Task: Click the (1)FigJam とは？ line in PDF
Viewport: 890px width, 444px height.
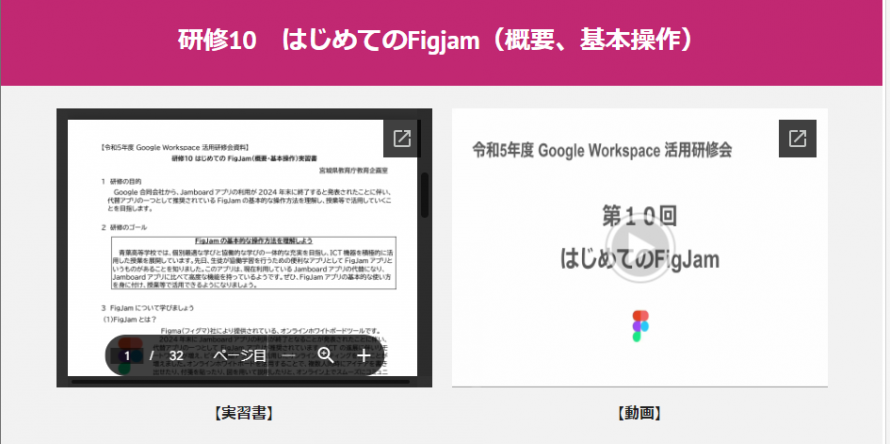Action: click(x=129, y=320)
